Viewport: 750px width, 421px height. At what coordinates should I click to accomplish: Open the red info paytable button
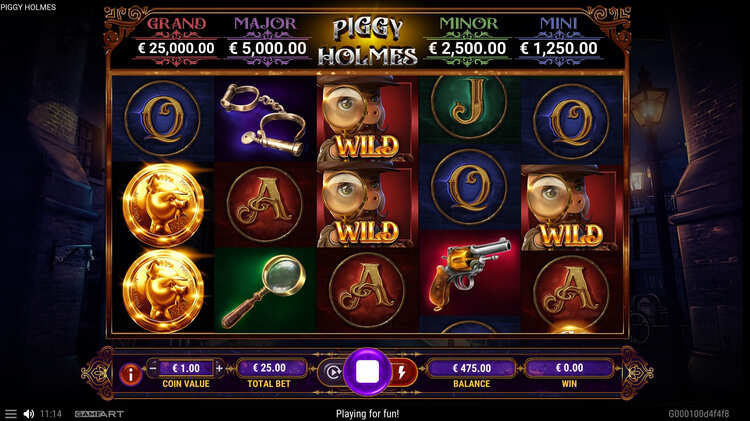(x=131, y=374)
